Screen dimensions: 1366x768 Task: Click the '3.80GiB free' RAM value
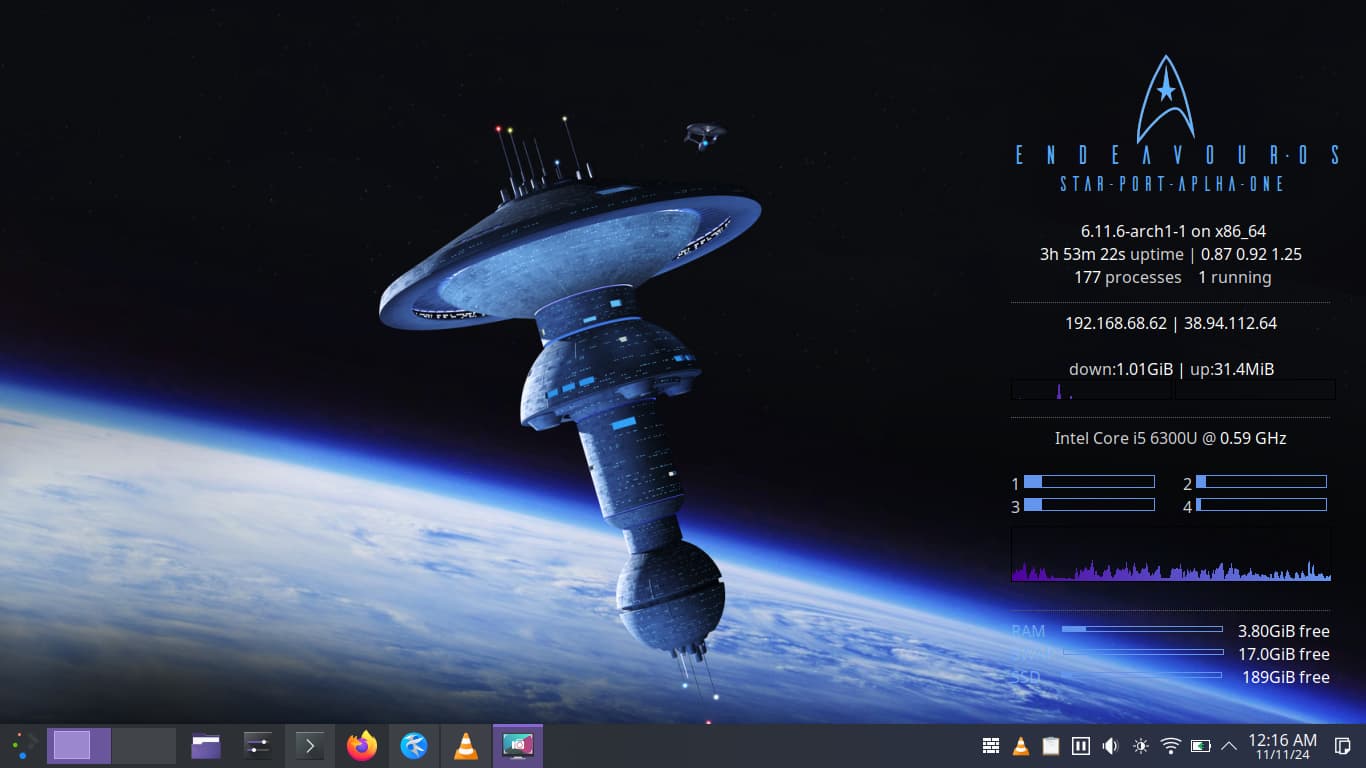[x=1284, y=631]
